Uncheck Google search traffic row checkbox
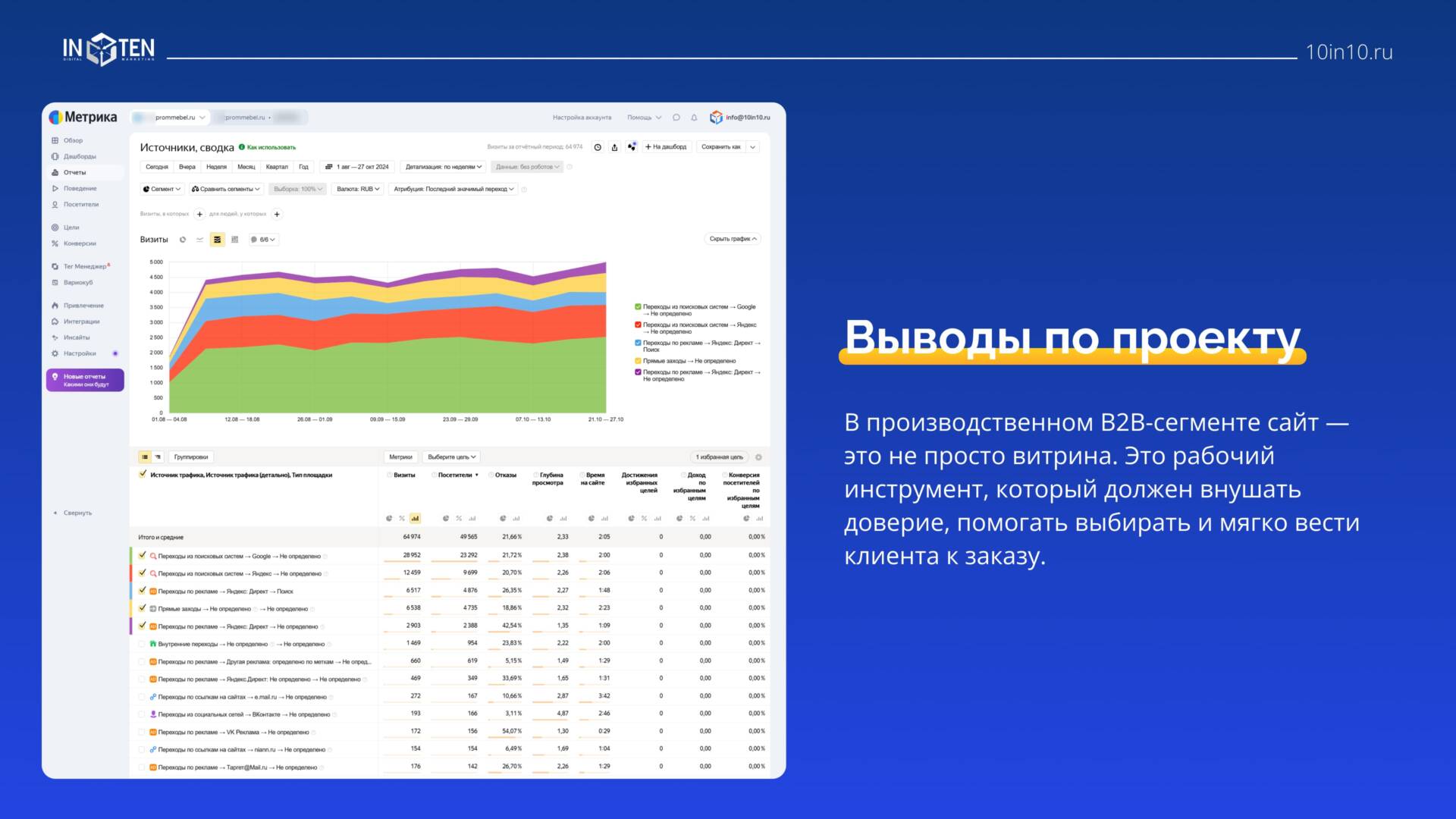1456x819 pixels. 143,556
